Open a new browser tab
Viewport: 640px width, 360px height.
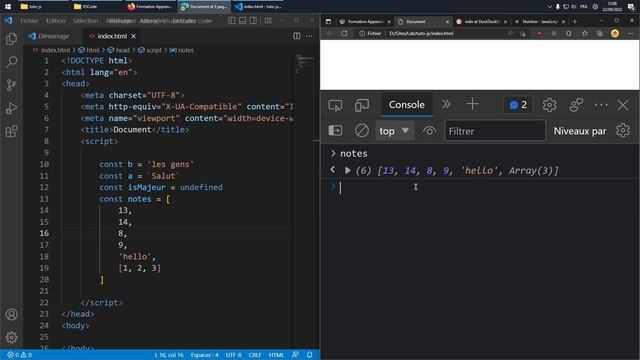pos(575,21)
